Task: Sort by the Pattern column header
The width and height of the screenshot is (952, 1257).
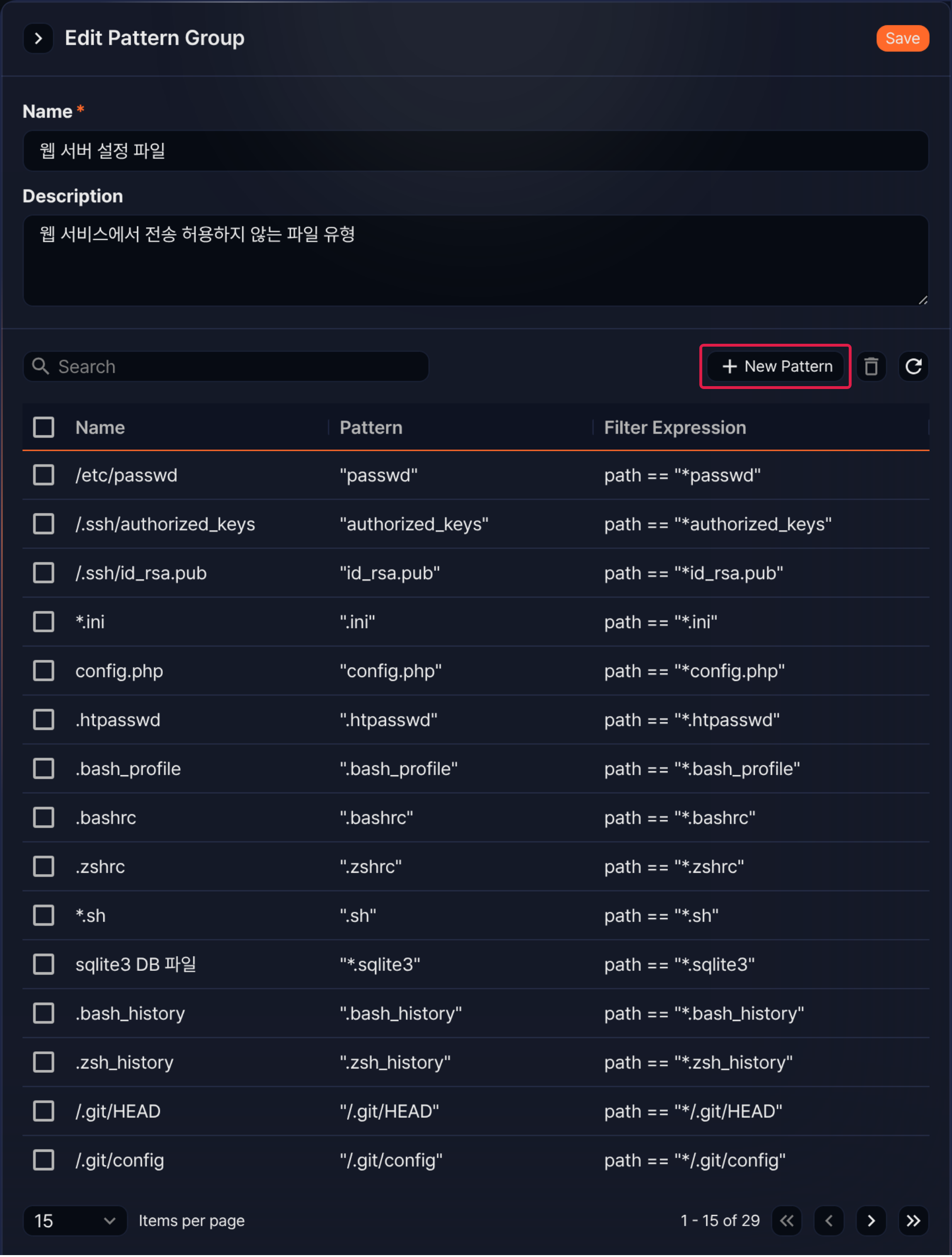Action: click(371, 428)
